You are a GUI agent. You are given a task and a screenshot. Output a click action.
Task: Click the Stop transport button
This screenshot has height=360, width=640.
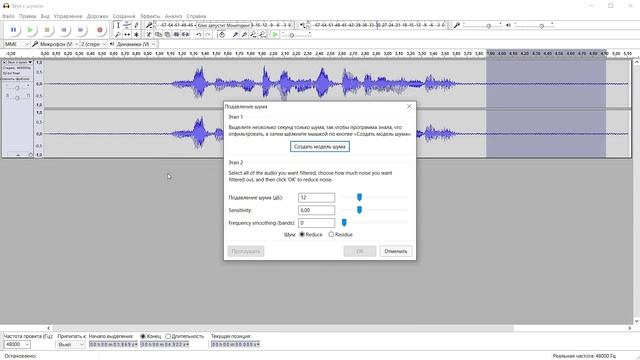[x=47, y=30]
